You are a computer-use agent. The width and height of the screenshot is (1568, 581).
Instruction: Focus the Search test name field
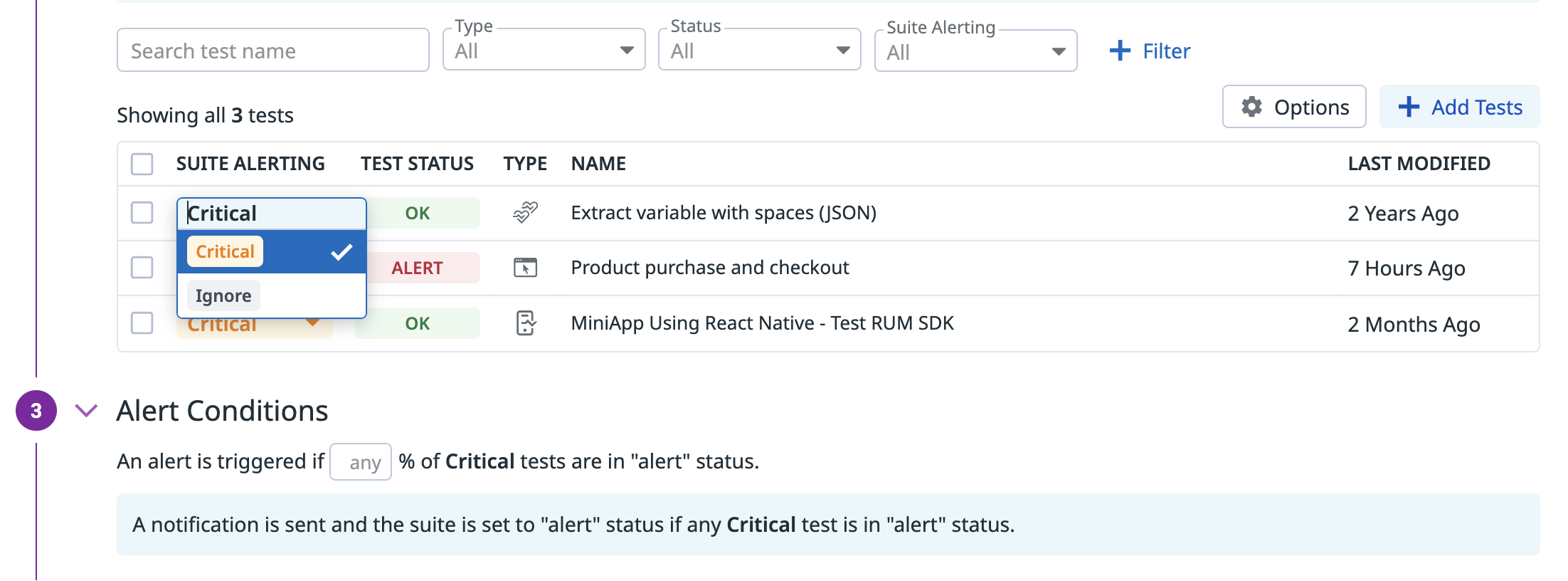pos(272,51)
